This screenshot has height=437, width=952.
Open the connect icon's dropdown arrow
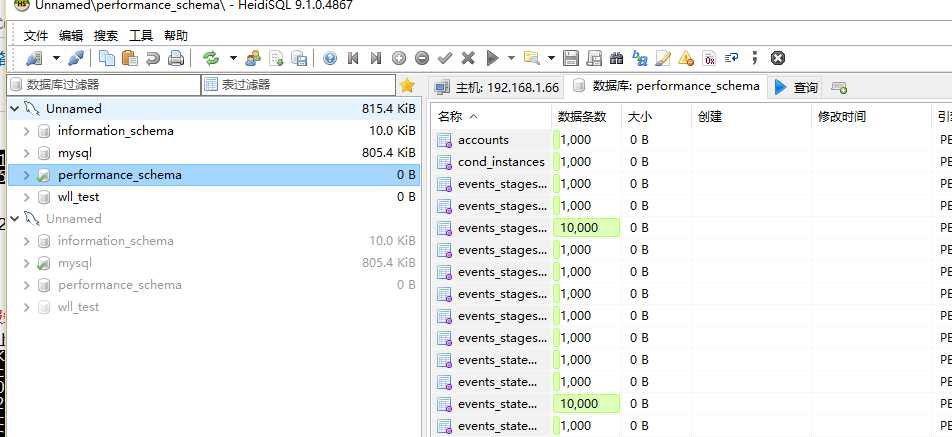(x=56, y=58)
